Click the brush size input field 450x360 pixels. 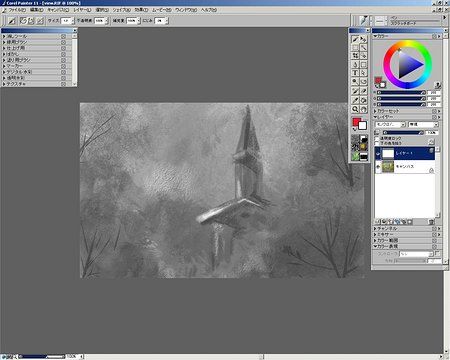(66, 21)
